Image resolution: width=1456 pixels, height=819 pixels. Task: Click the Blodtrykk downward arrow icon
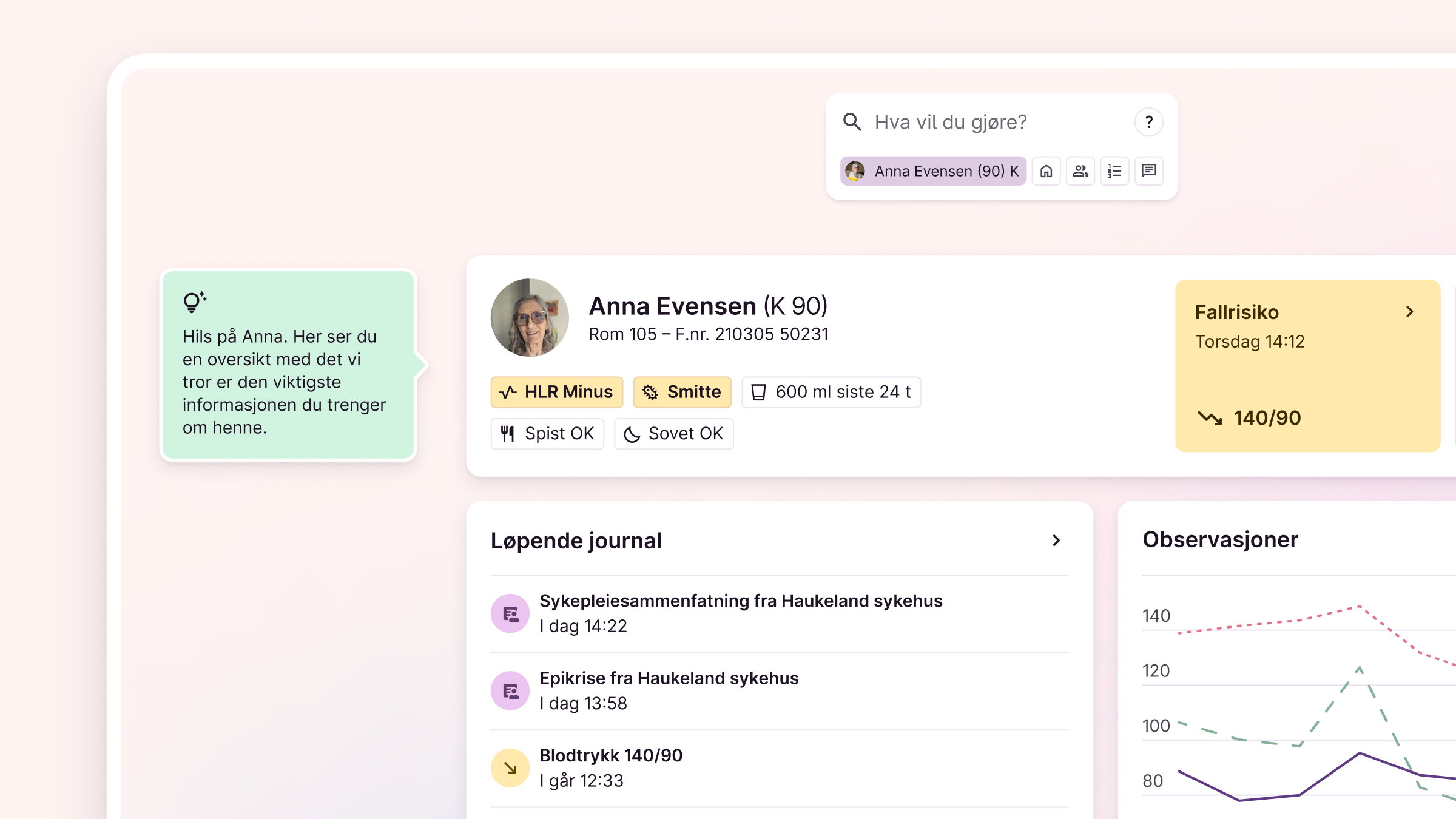coord(510,768)
